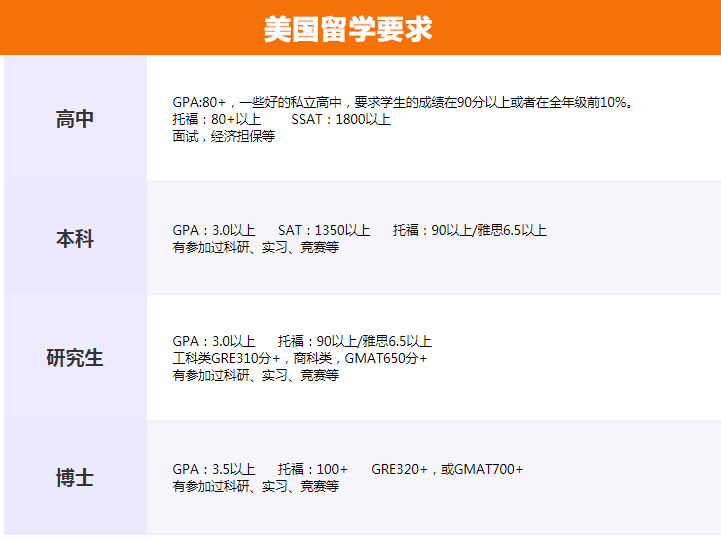Click 托福：90以上/雅思6.5以上 in 研究生 row

click(355, 341)
